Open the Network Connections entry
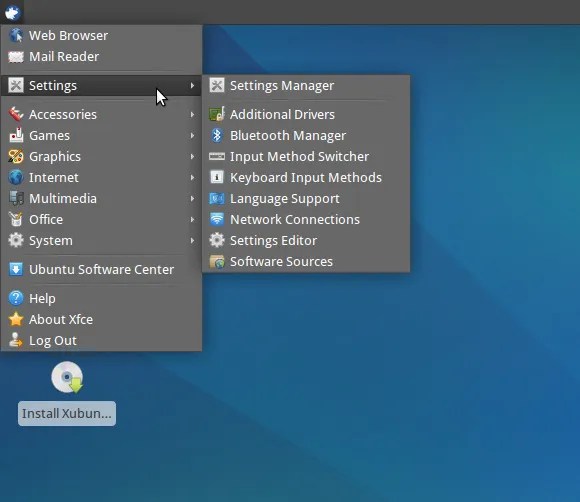The image size is (580, 502). pos(306,219)
